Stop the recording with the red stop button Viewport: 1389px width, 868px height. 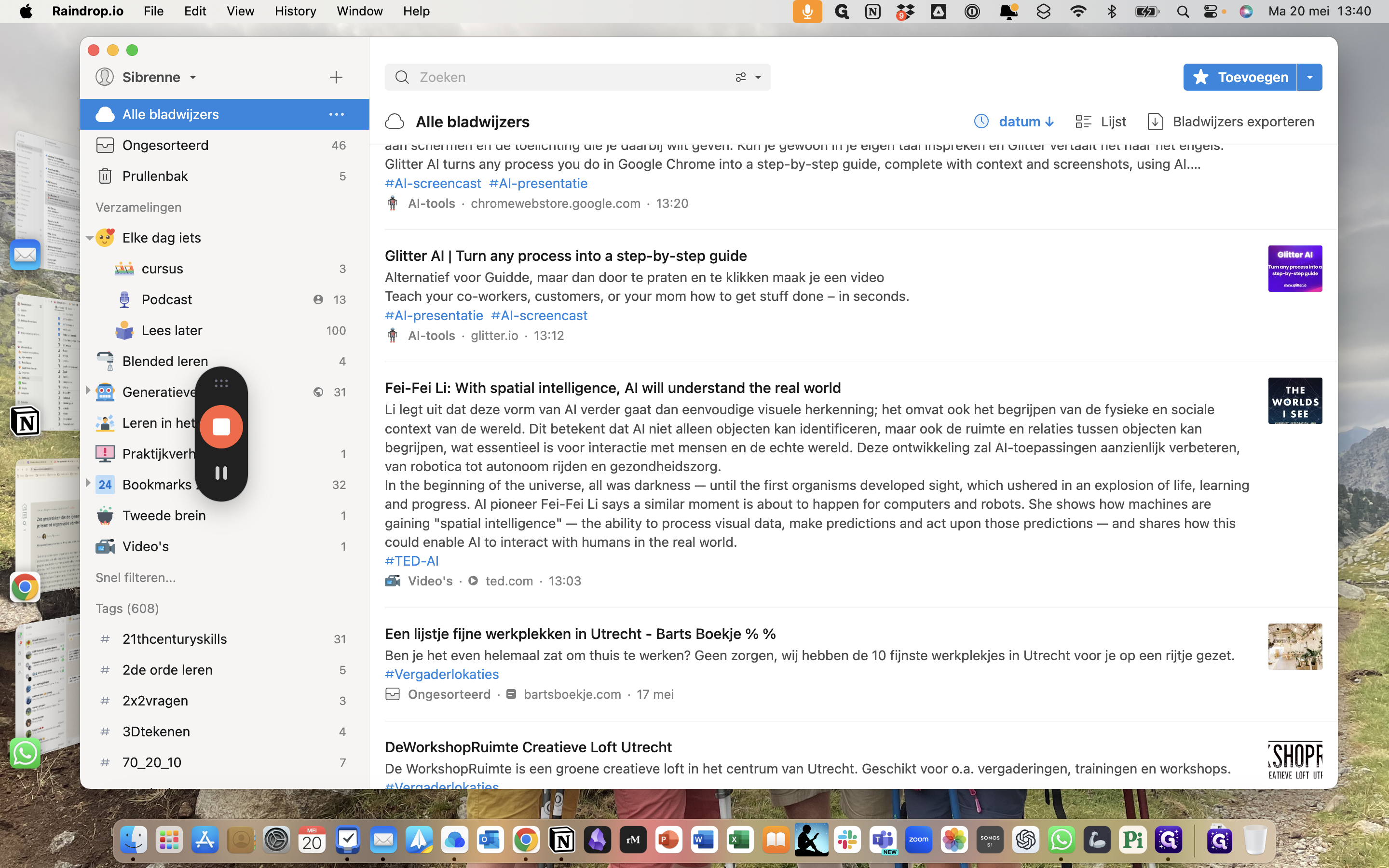click(x=221, y=427)
